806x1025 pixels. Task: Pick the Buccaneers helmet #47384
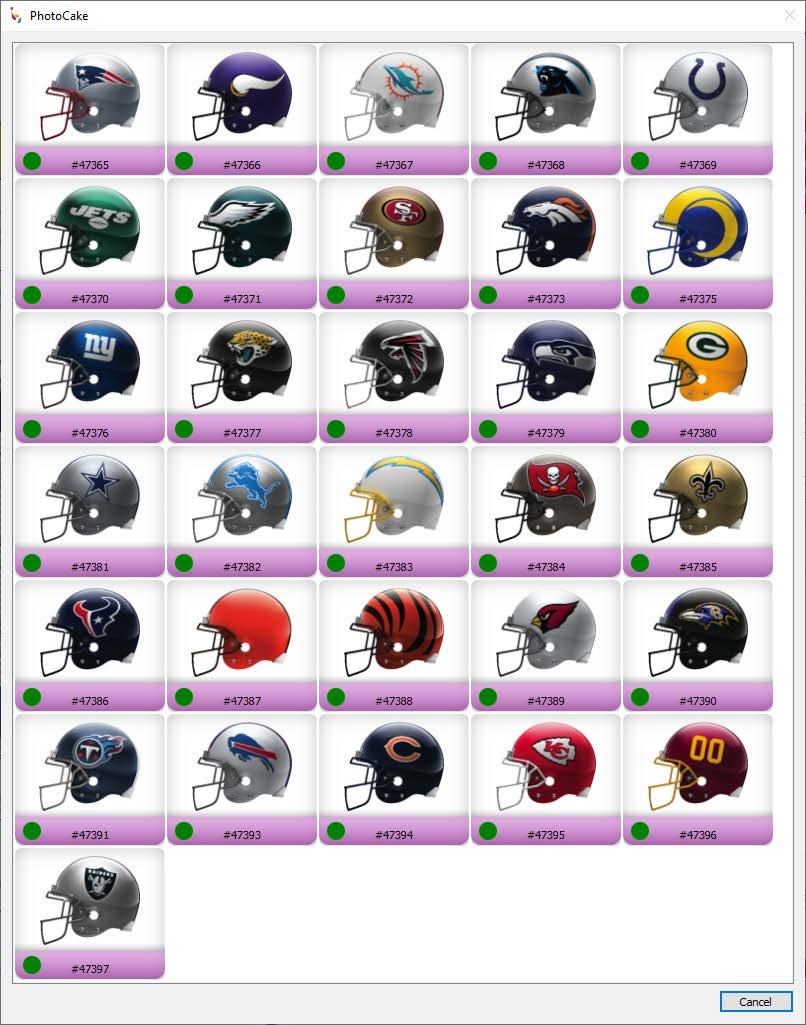point(546,499)
